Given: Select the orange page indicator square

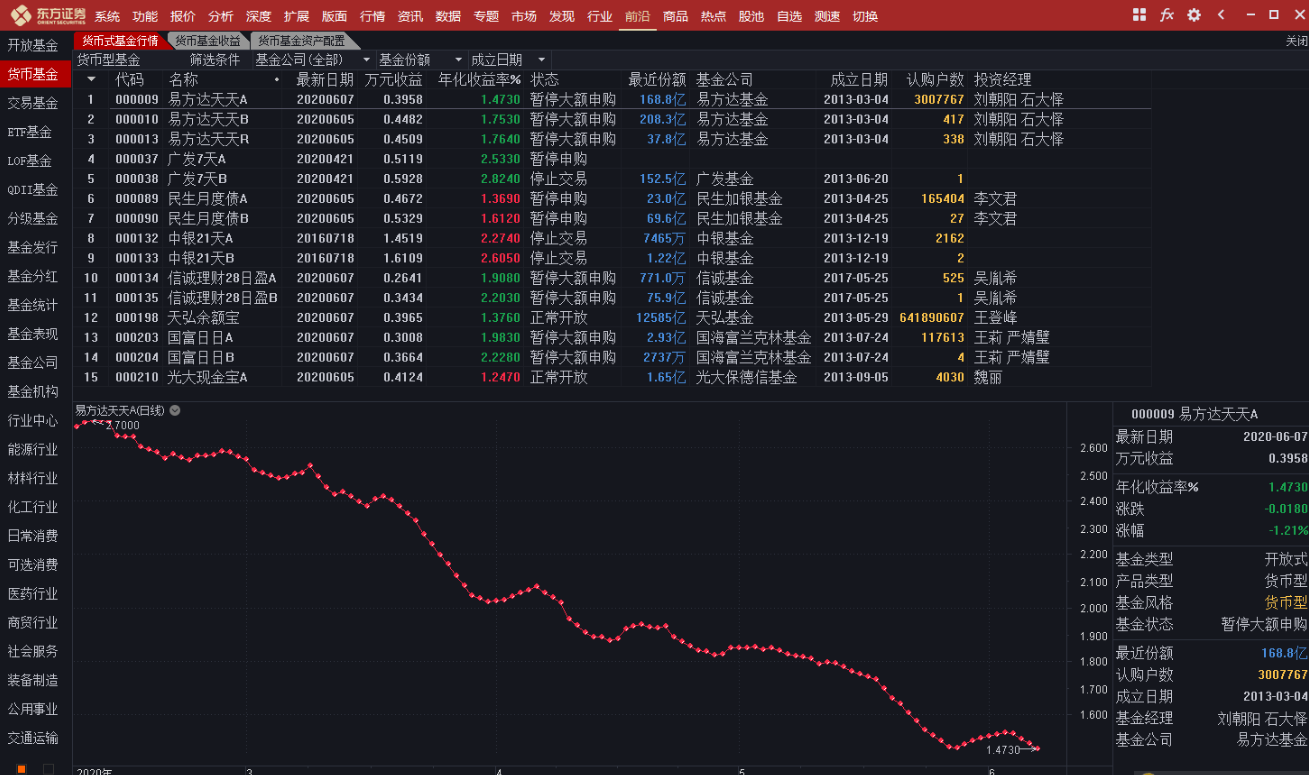Looking at the screenshot, I should pyautogui.click(x=21, y=768).
